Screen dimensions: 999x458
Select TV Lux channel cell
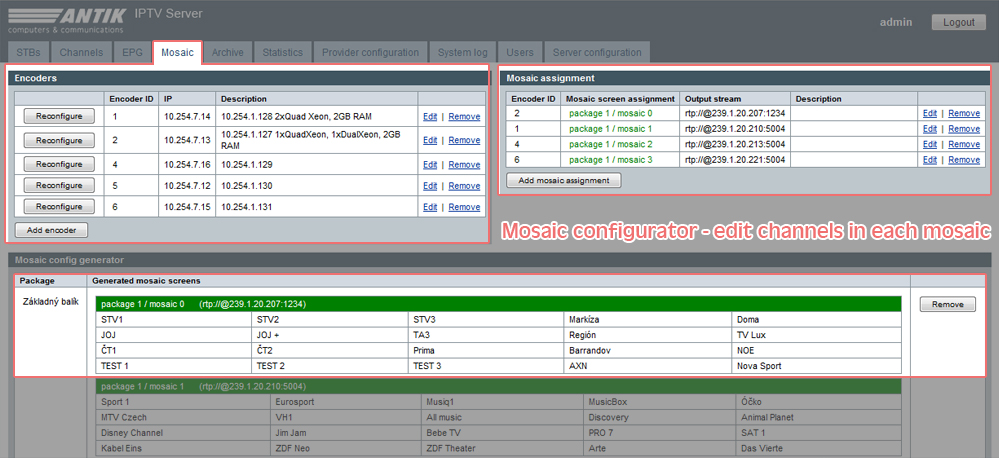click(x=817, y=335)
